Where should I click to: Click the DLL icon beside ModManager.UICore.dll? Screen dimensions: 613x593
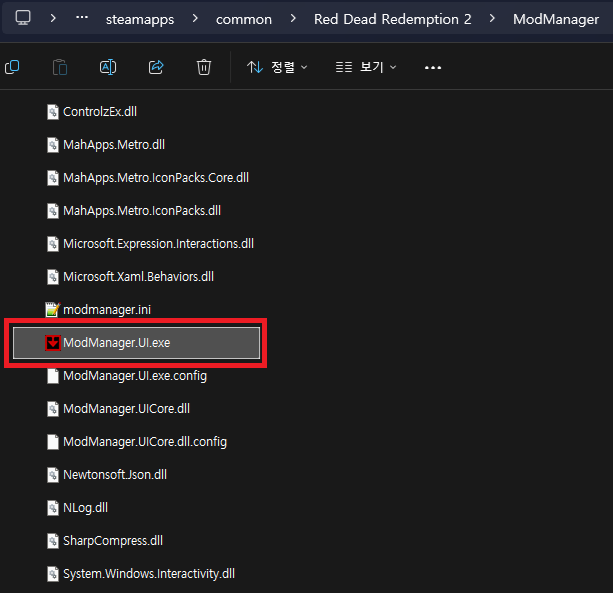pos(53,409)
